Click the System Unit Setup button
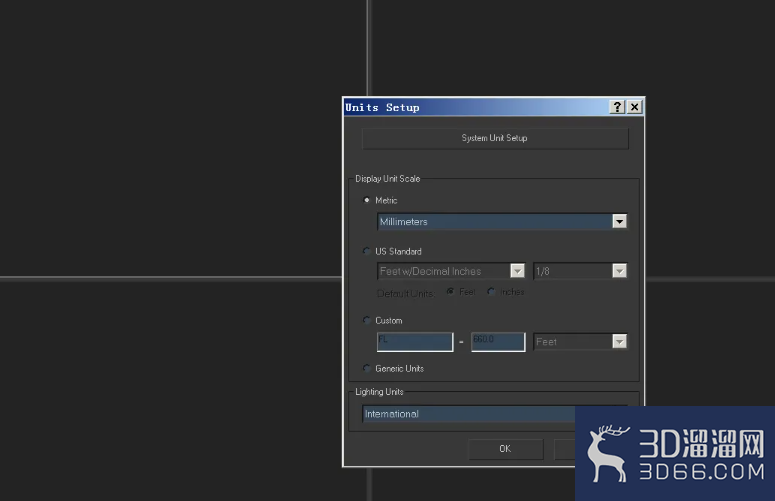775x501 pixels. click(495, 138)
